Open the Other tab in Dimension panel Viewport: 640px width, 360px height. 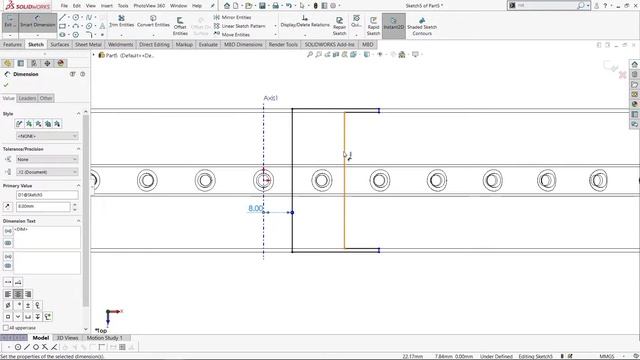tap(46, 98)
